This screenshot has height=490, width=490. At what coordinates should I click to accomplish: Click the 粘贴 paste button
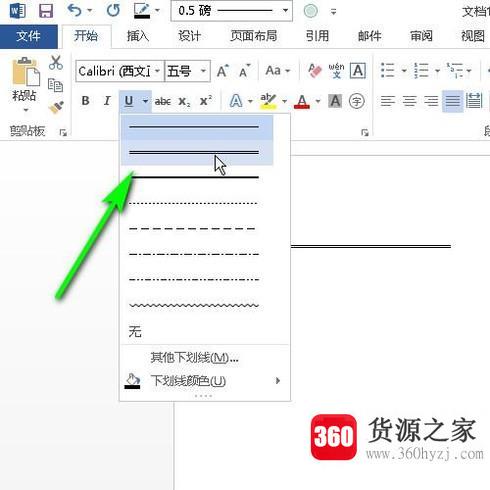coord(25,83)
